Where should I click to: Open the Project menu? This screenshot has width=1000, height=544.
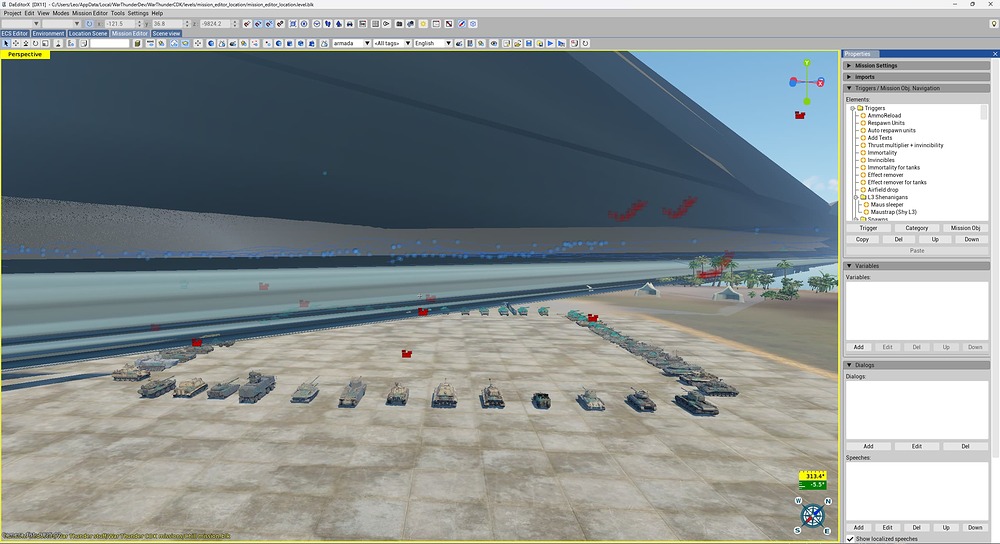coord(12,13)
